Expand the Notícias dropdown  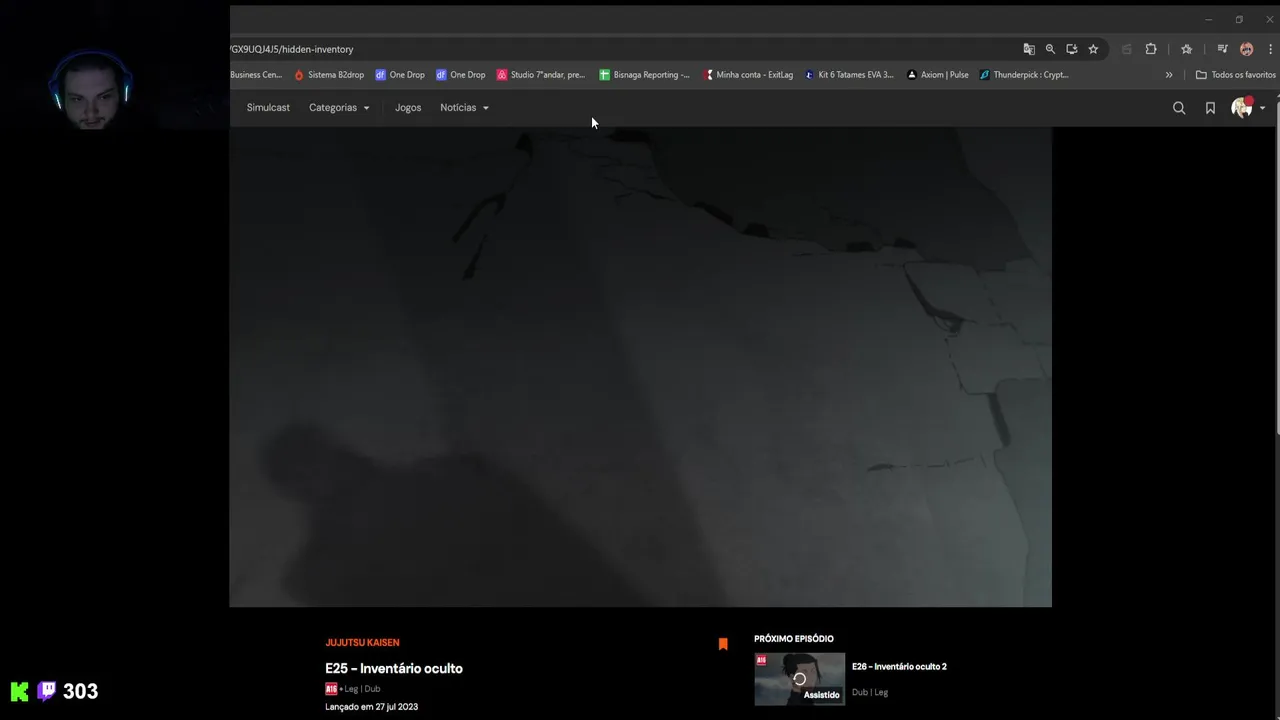tap(464, 108)
